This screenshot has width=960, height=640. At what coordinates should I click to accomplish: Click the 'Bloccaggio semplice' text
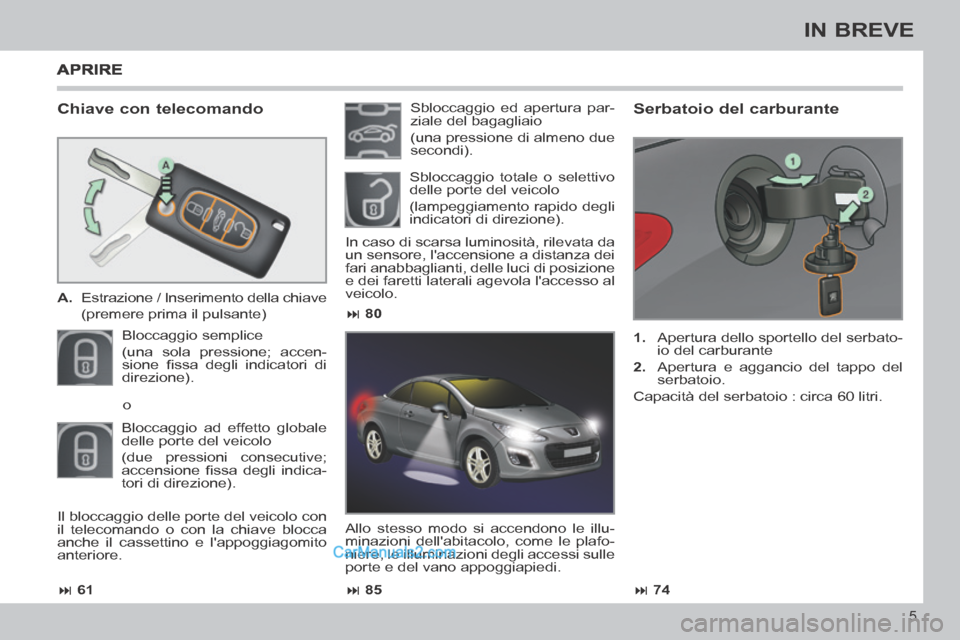pos(192,336)
